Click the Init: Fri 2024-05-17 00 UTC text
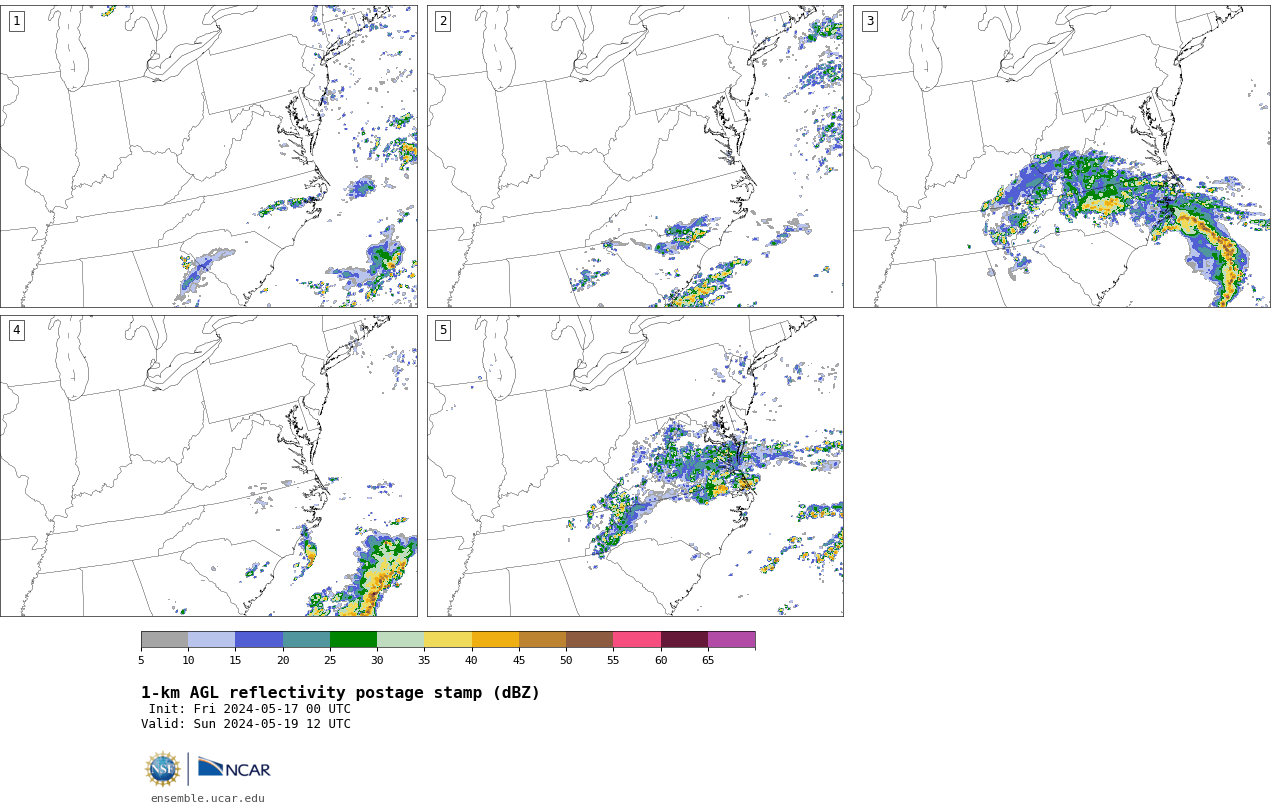 pos(250,709)
